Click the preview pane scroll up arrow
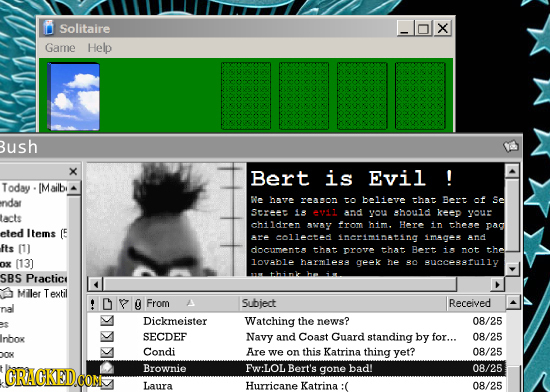550x392 pixels. click(512, 171)
